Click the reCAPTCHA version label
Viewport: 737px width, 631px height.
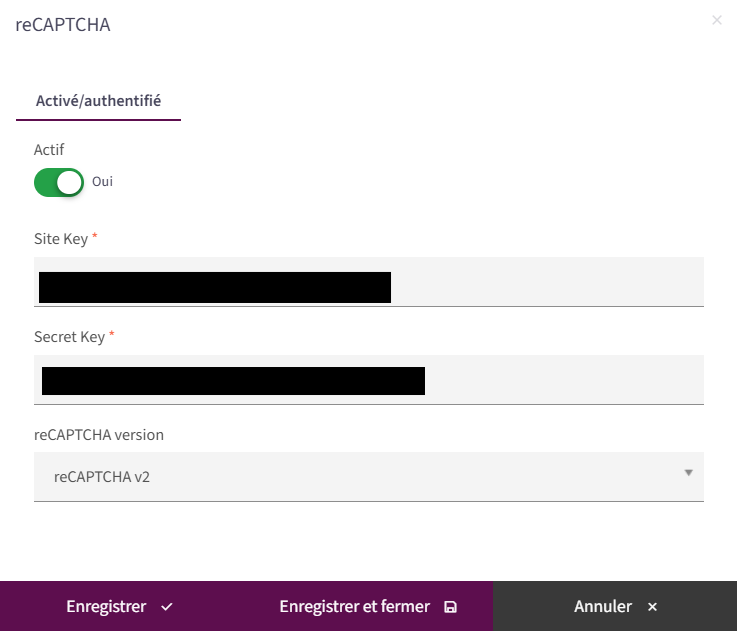[x=99, y=435]
